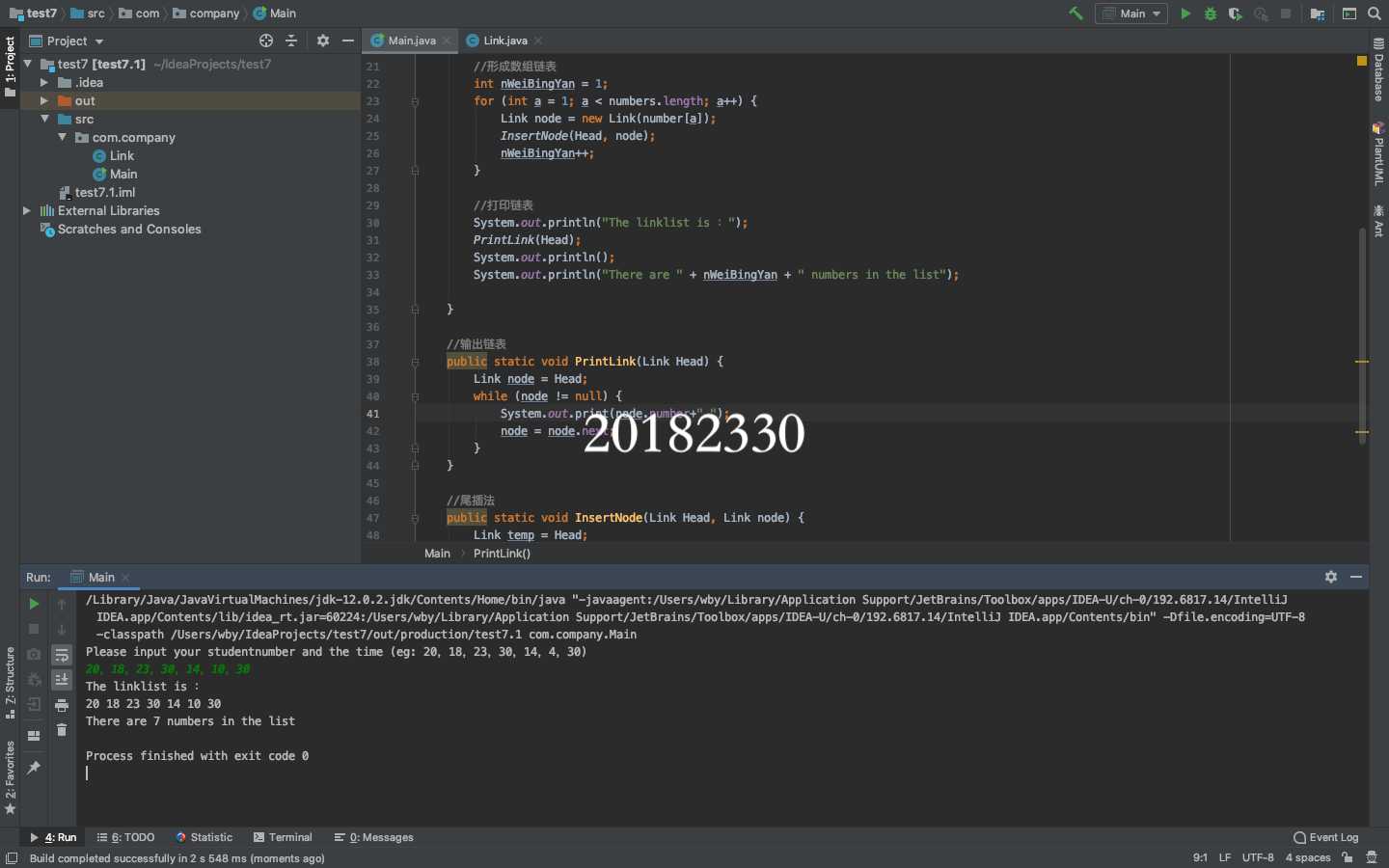1389x868 pixels.
Task: Run Main with the green play icon in top toolbar
Action: tap(1185, 14)
